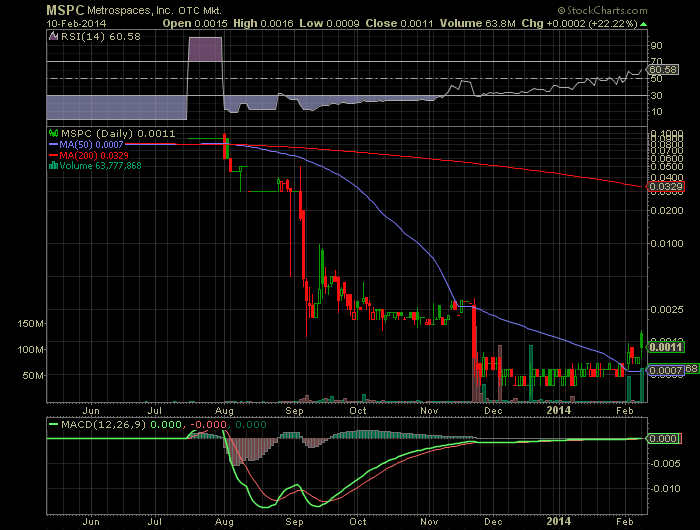The height and width of the screenshot is (530, 700).
Task: Click the RSI axis label 90
Action: coord(657,46)
